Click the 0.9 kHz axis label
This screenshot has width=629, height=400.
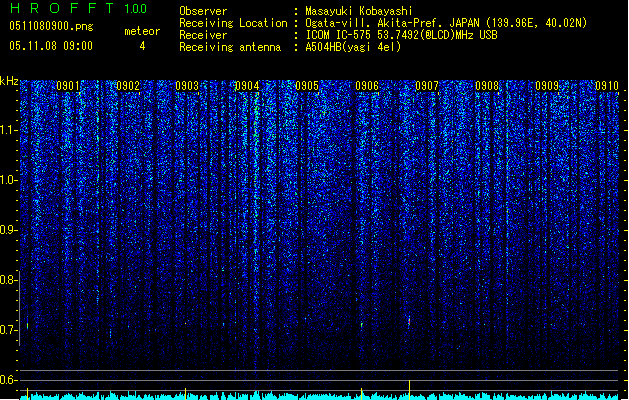point(9,230)
